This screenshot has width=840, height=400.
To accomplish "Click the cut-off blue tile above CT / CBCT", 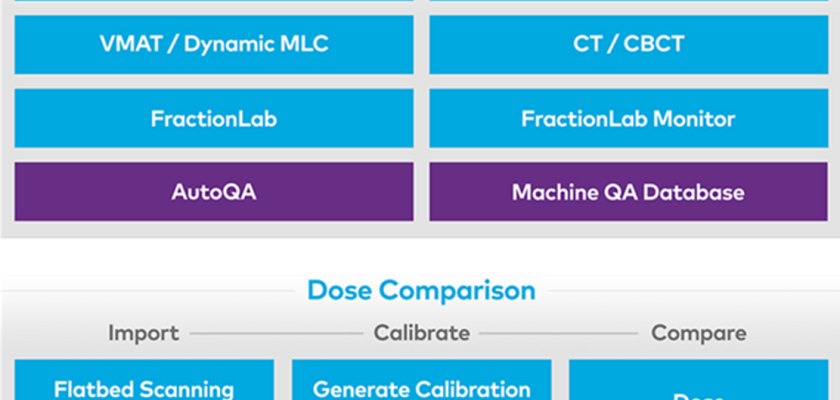I will pos(628,1).
